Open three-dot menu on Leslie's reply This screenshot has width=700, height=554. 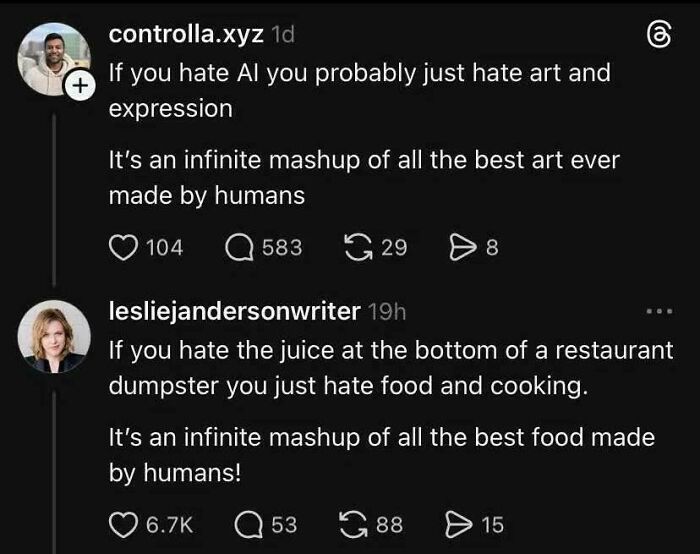658,311
